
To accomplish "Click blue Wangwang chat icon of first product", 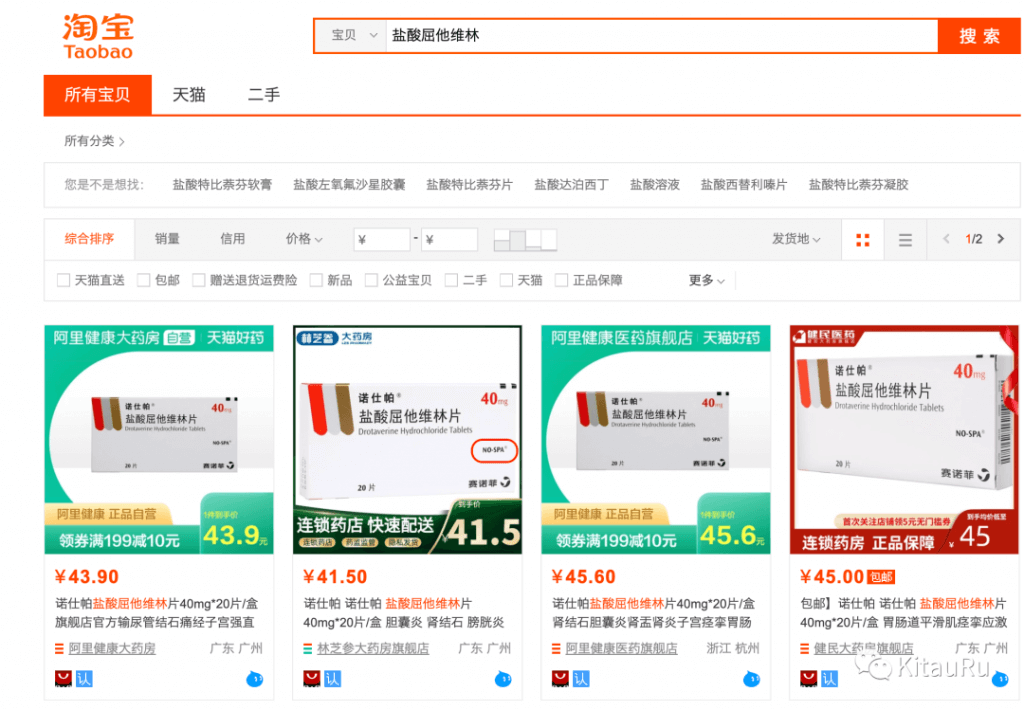I will point(254,679).
